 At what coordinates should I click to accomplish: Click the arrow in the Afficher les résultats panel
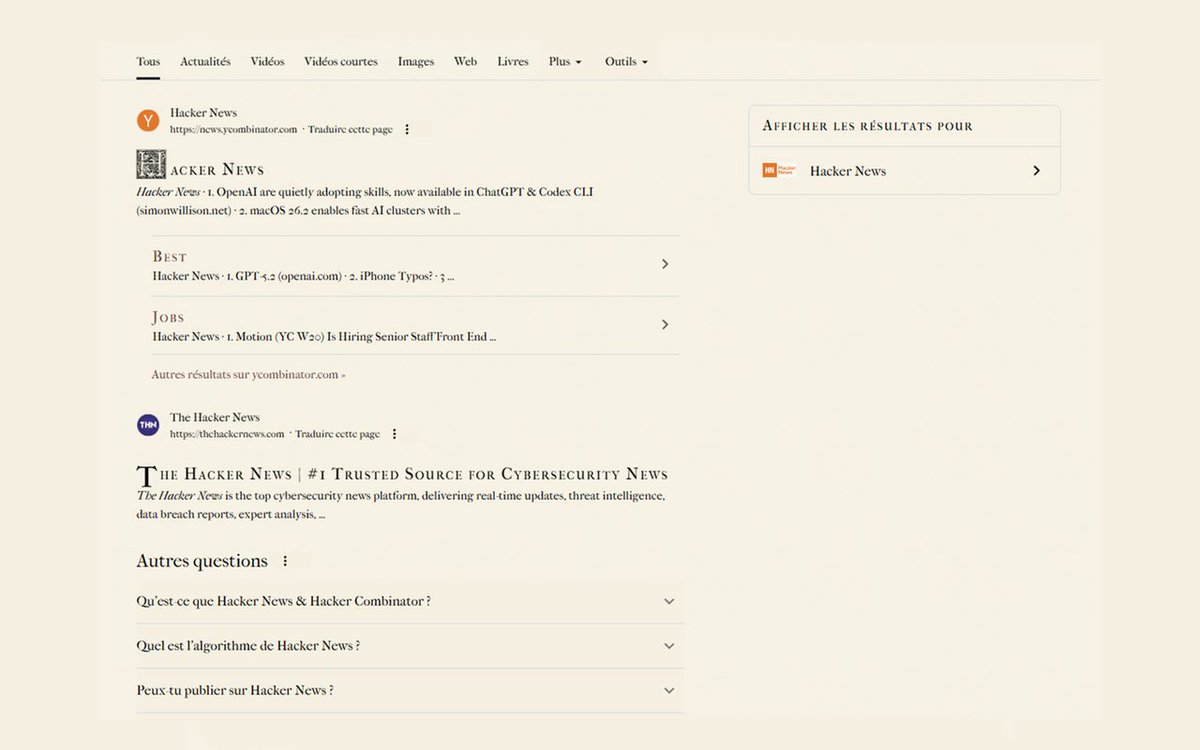coord(1036,171)
